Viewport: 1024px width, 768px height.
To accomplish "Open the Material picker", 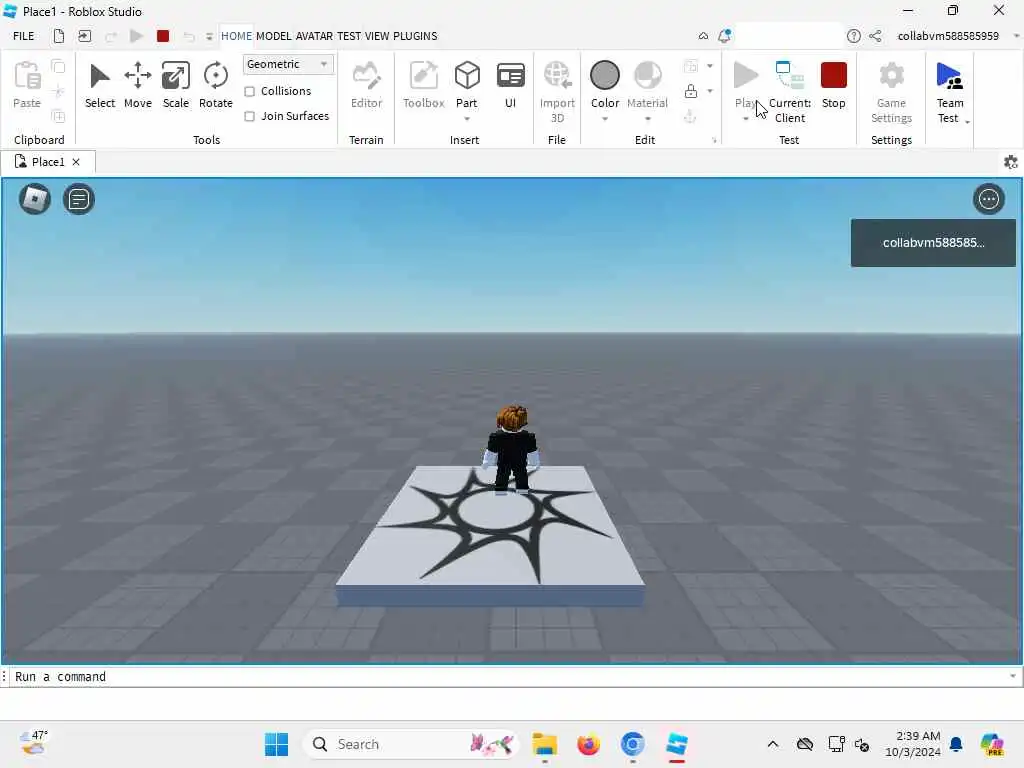I will click(x=647, y=85).
